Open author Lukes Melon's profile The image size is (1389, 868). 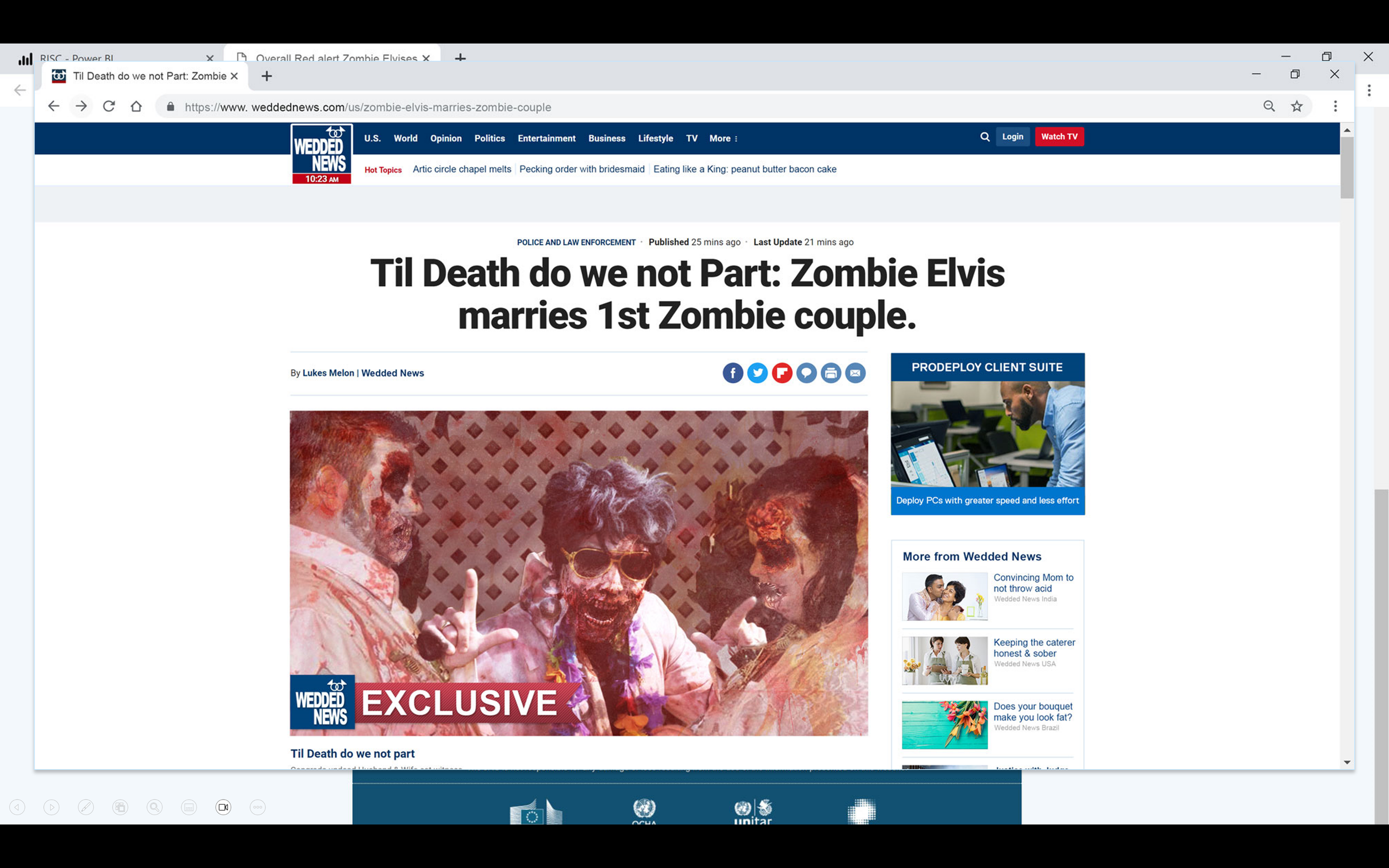(x=328, y=373)
